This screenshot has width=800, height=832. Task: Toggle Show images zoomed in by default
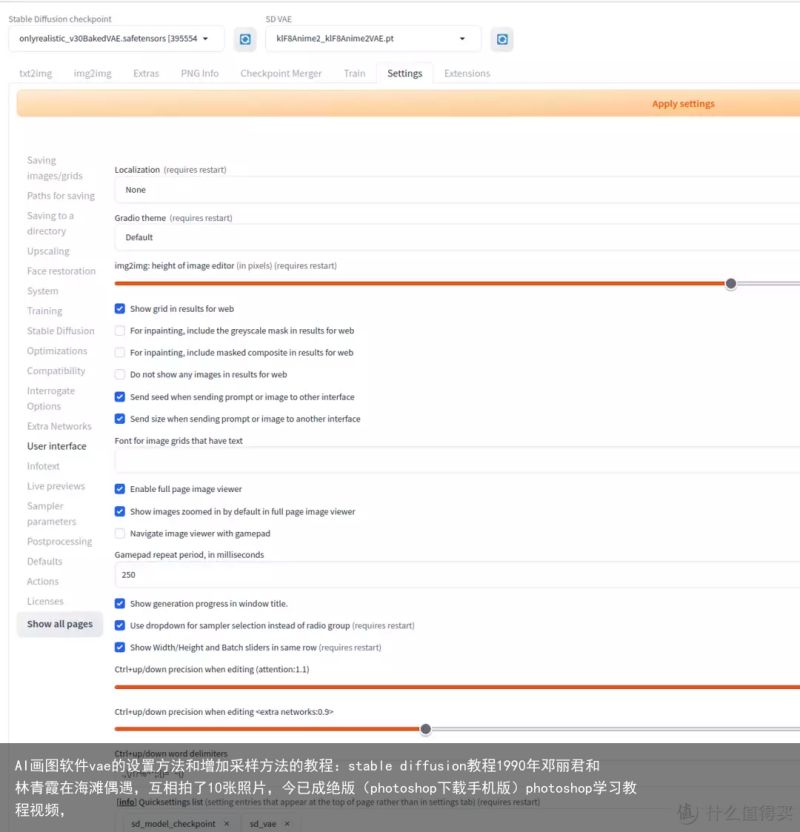[x=120, y=511]
